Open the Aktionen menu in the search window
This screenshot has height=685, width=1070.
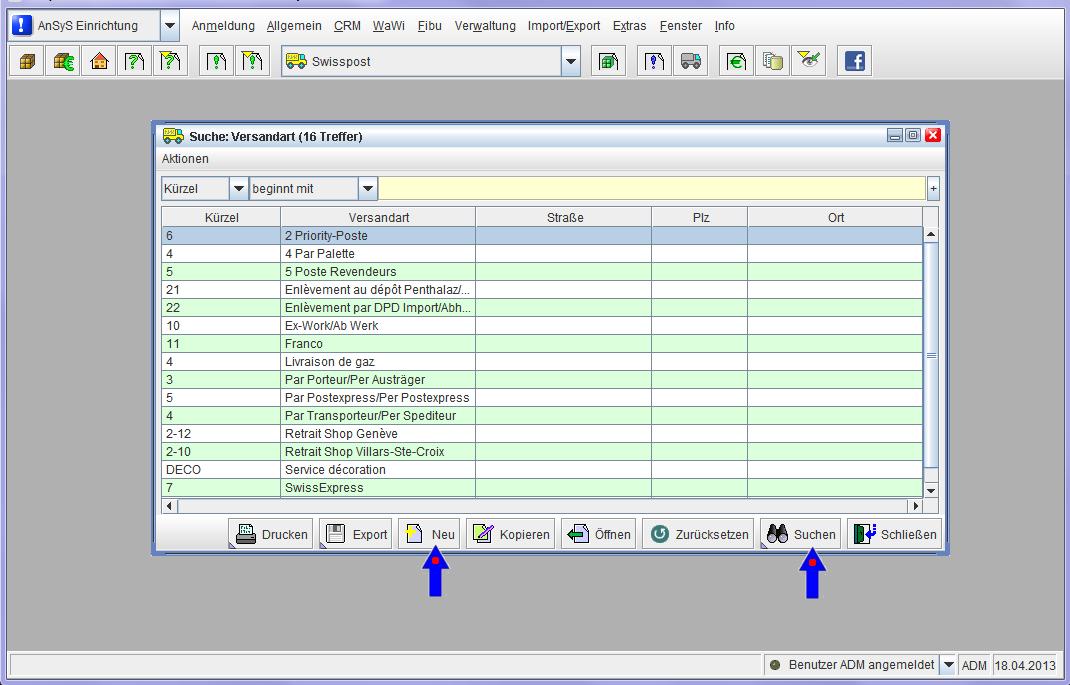point(185,159)
